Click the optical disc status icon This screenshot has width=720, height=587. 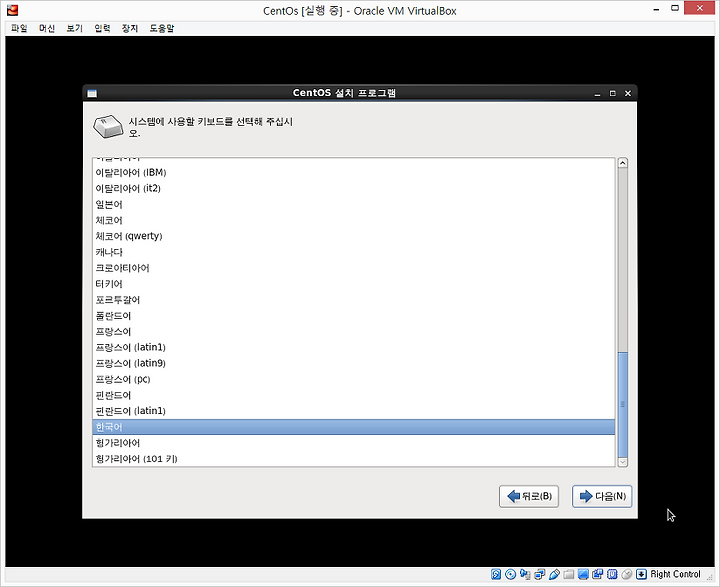click(510, 574)
